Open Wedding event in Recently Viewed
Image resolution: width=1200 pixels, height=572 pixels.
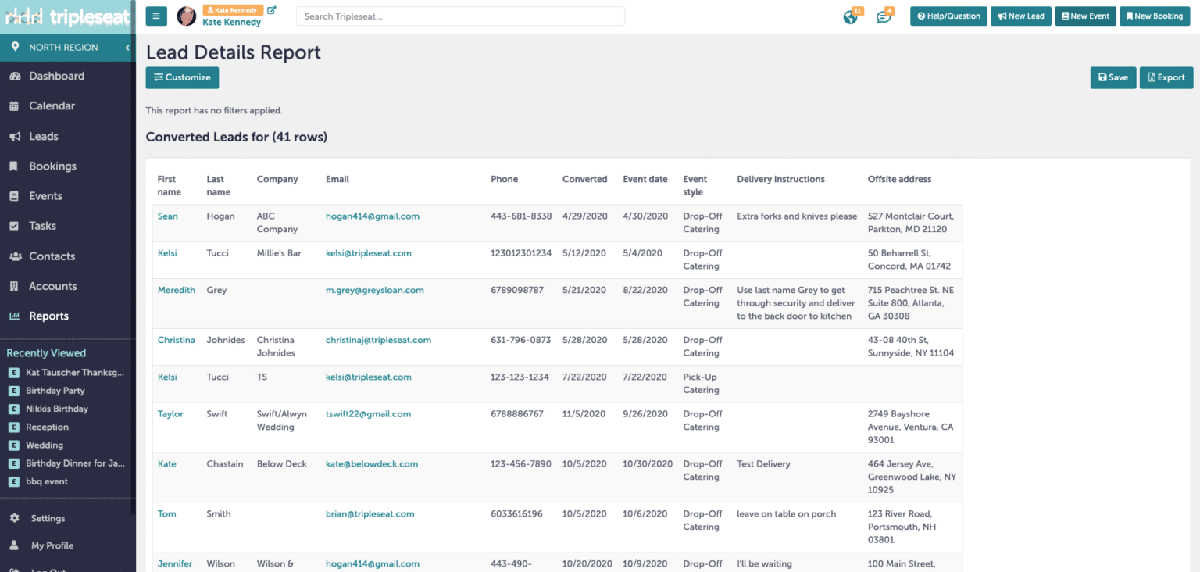(x=44, y=445)
